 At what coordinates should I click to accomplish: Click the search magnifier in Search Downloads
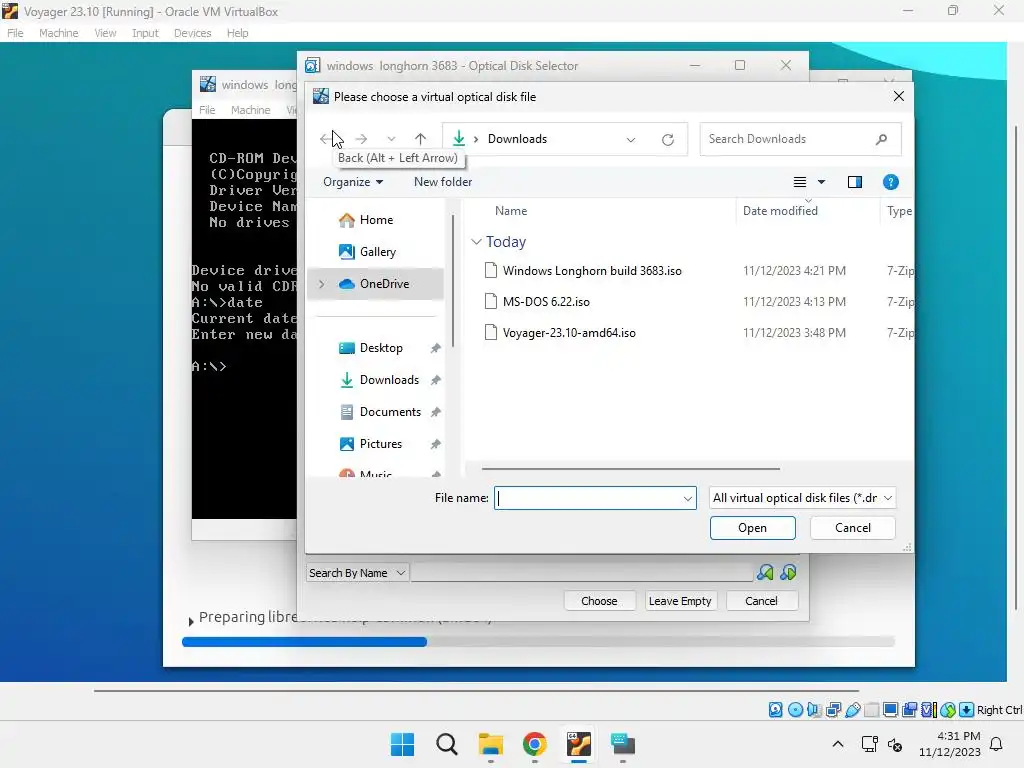882,139
